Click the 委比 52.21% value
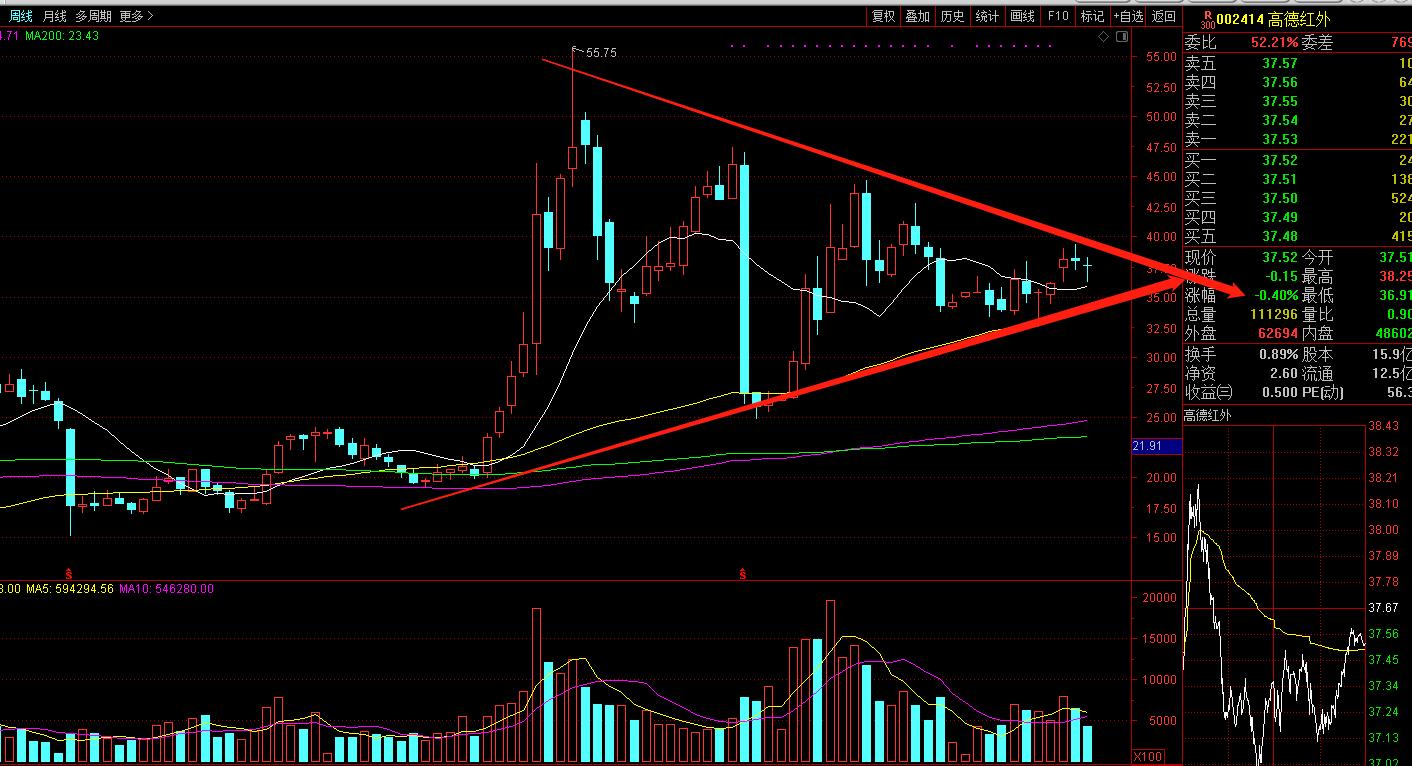This screenshot has width=1412, height=766. 1274,43
